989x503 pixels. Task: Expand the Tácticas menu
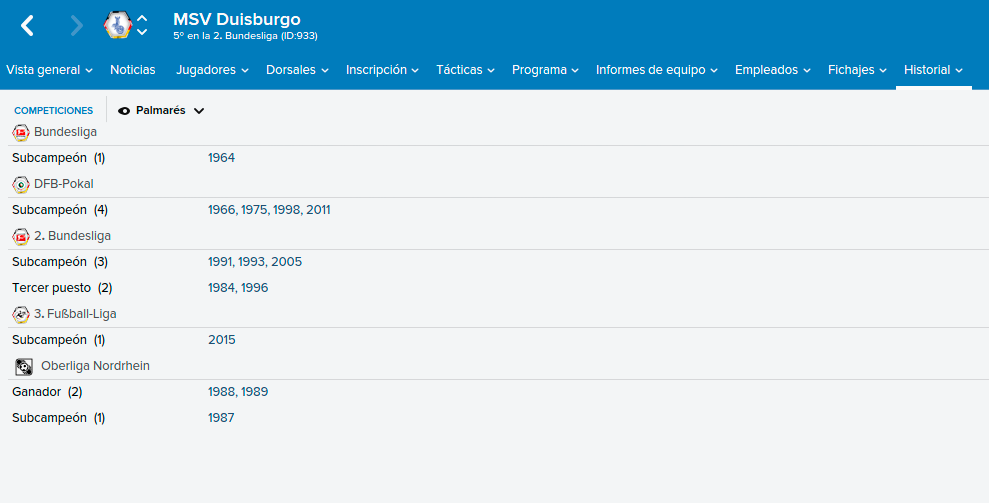[465, 70]
